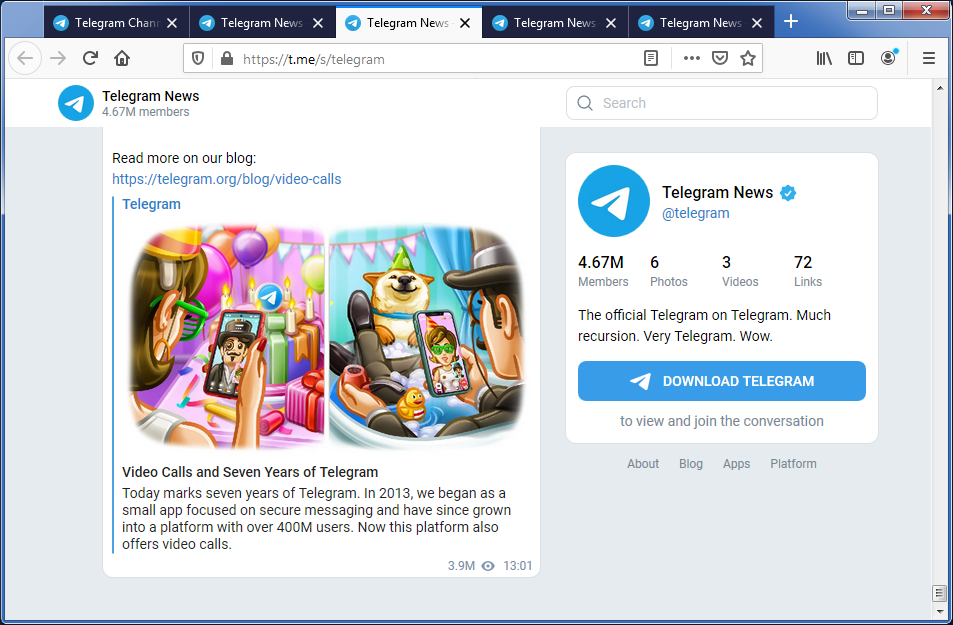
Task: Click the 72 Links counter
Action: 808,271
